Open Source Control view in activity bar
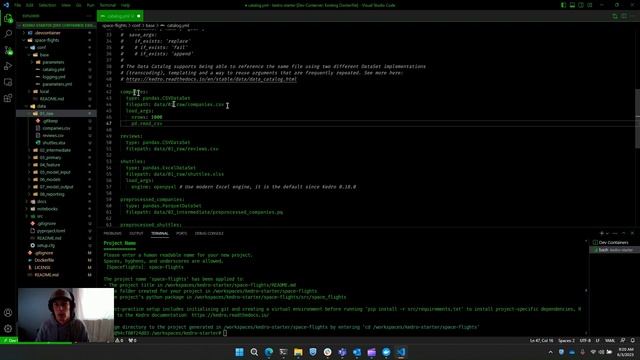The height and width of the screenshot is (360, 640). 8,51
